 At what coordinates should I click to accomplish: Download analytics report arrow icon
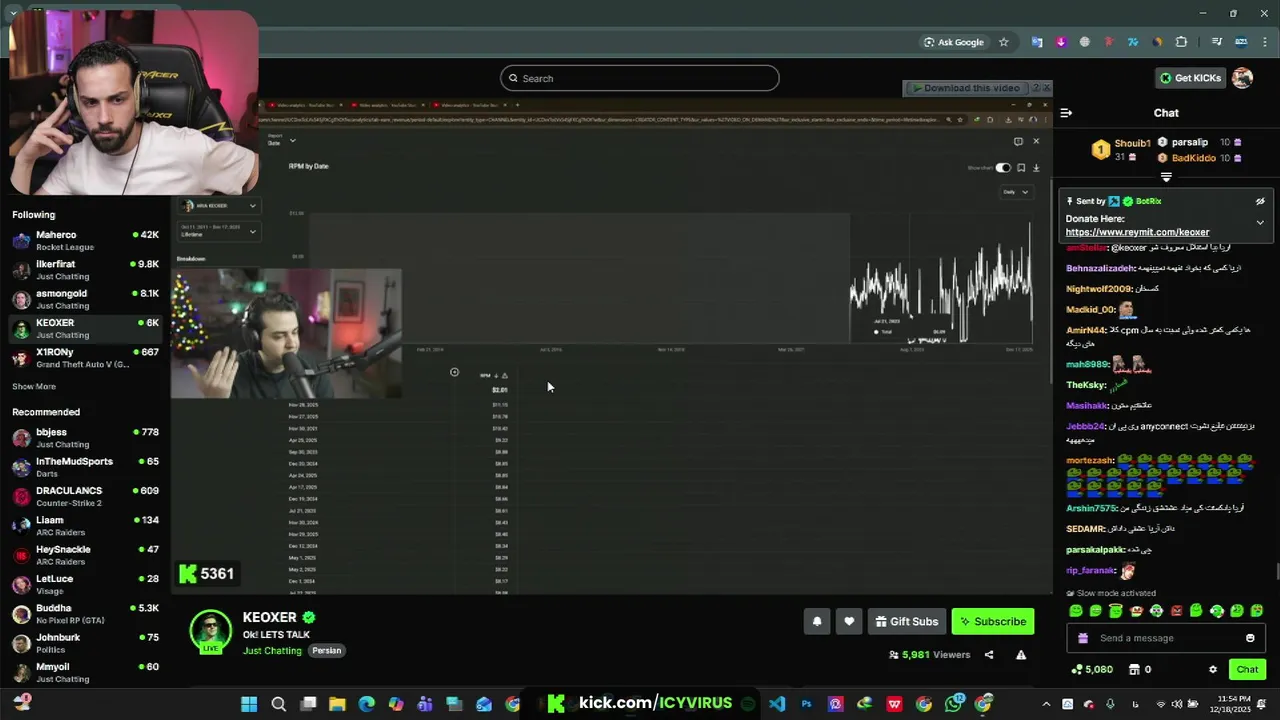click(1036, 168)
